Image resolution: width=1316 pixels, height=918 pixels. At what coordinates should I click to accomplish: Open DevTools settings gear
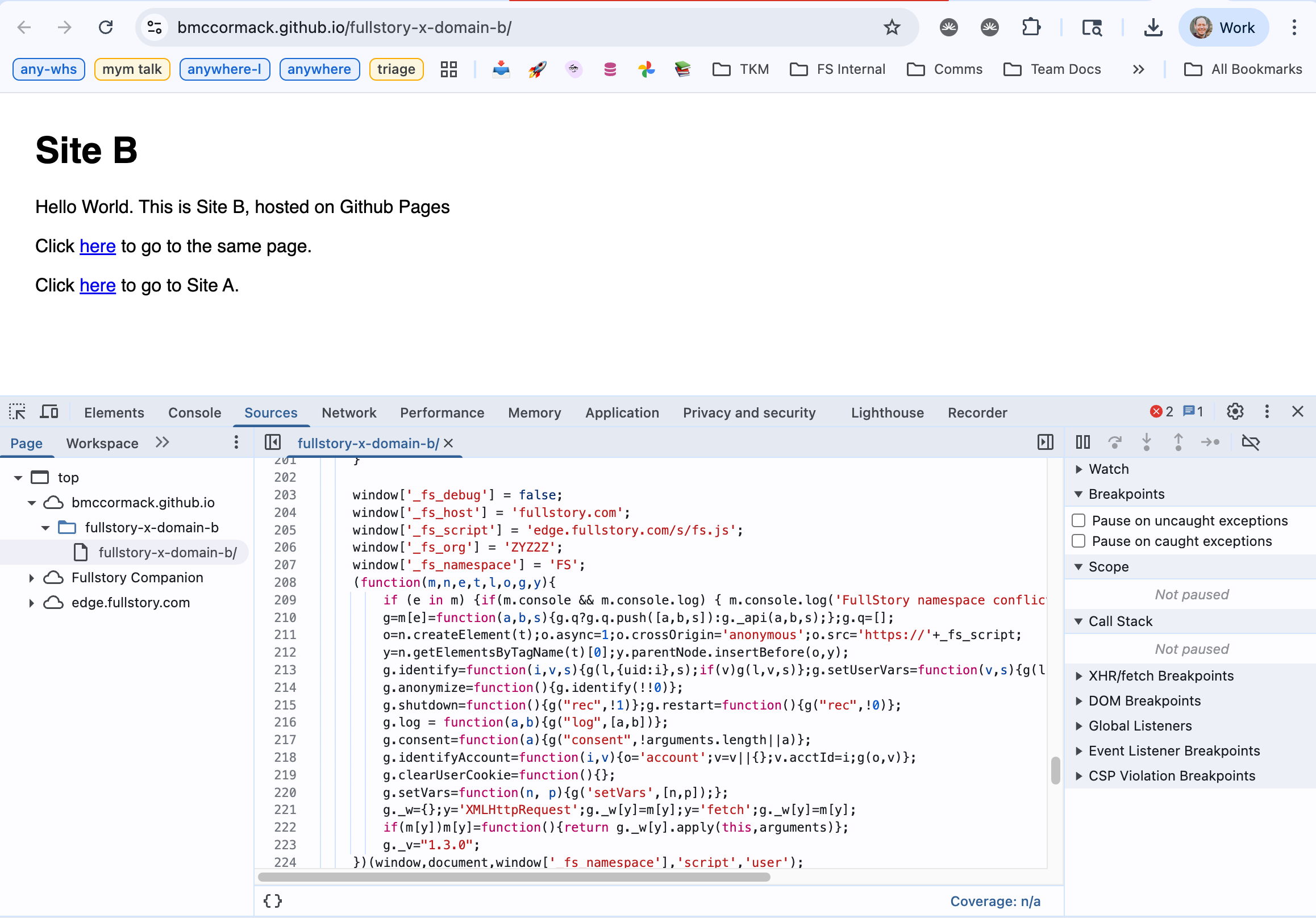[x=1235, y=412]
